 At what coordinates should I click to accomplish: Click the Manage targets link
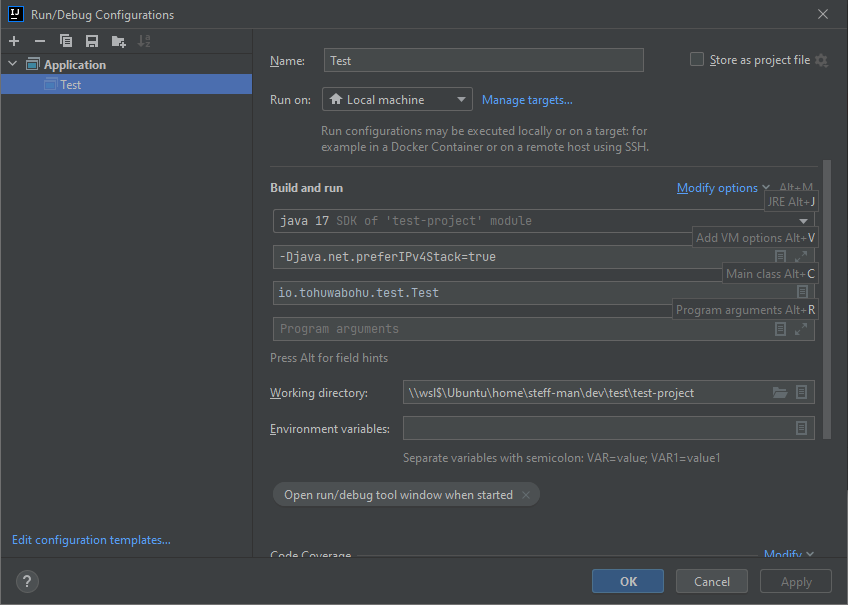(x=527, y=100)
